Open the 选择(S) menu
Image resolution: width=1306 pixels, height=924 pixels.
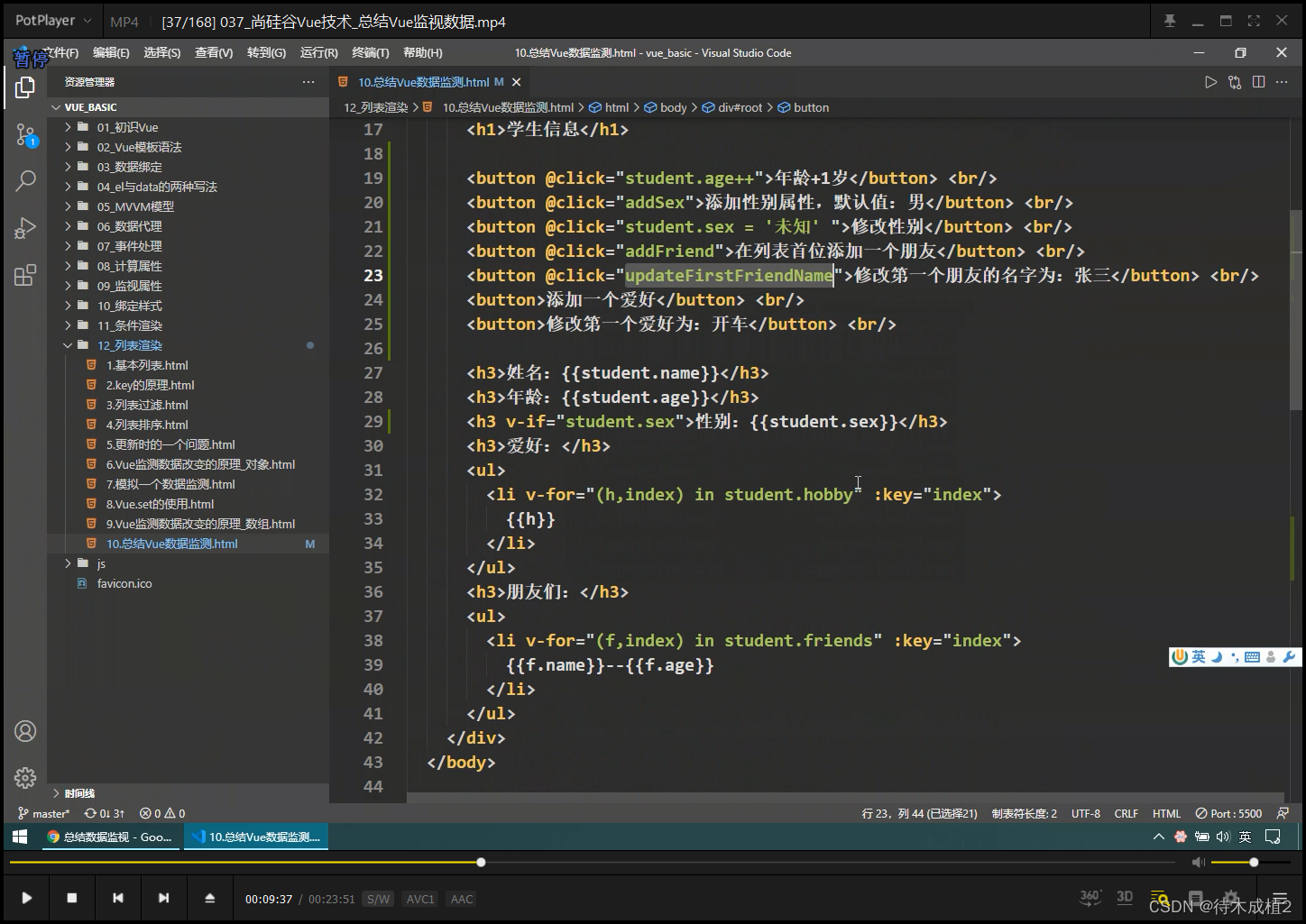click(x=162, y=53)
